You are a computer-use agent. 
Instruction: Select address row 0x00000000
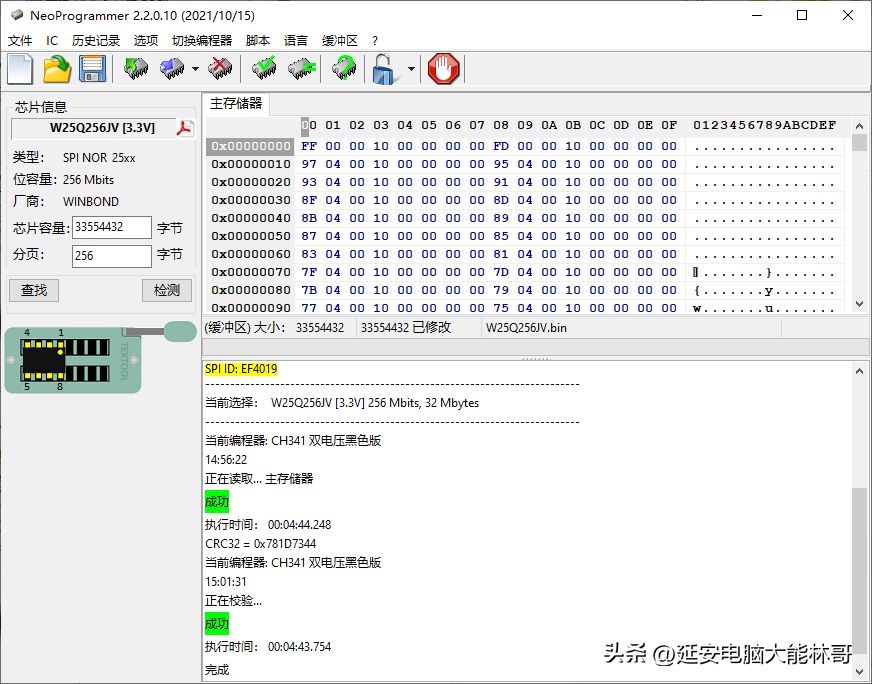pos(250,146)
